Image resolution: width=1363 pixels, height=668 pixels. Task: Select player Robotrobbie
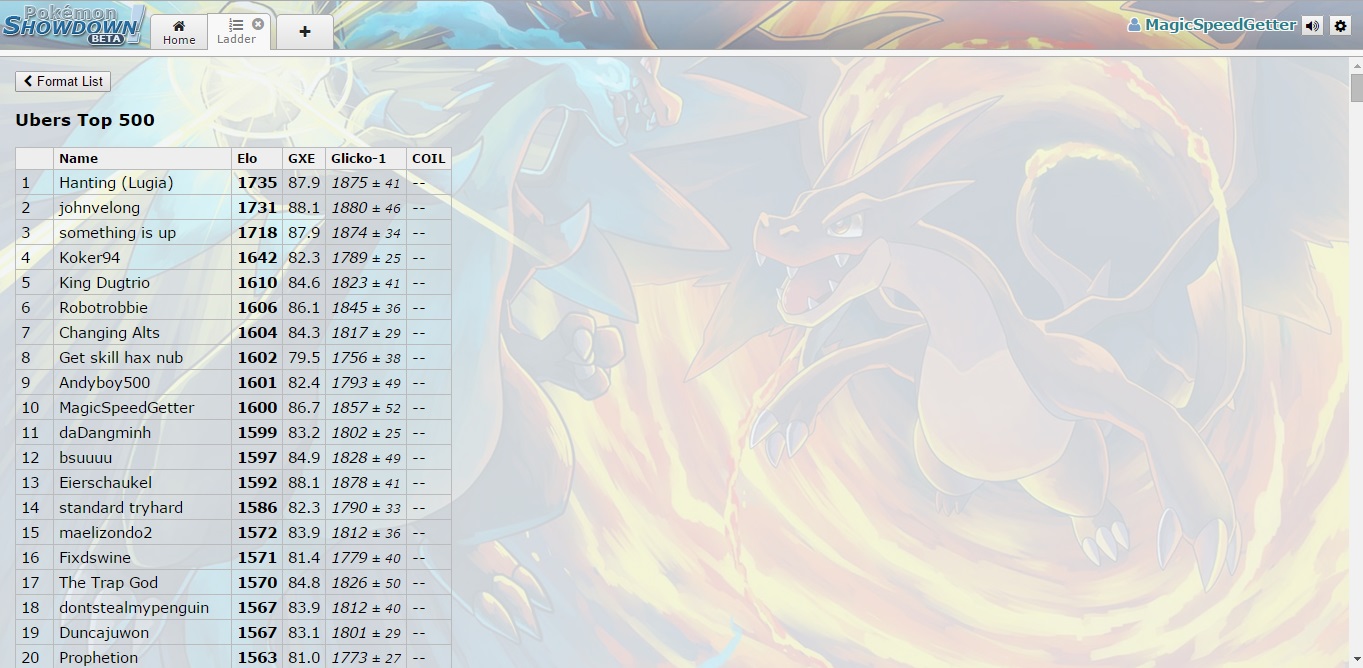(103, 308)
